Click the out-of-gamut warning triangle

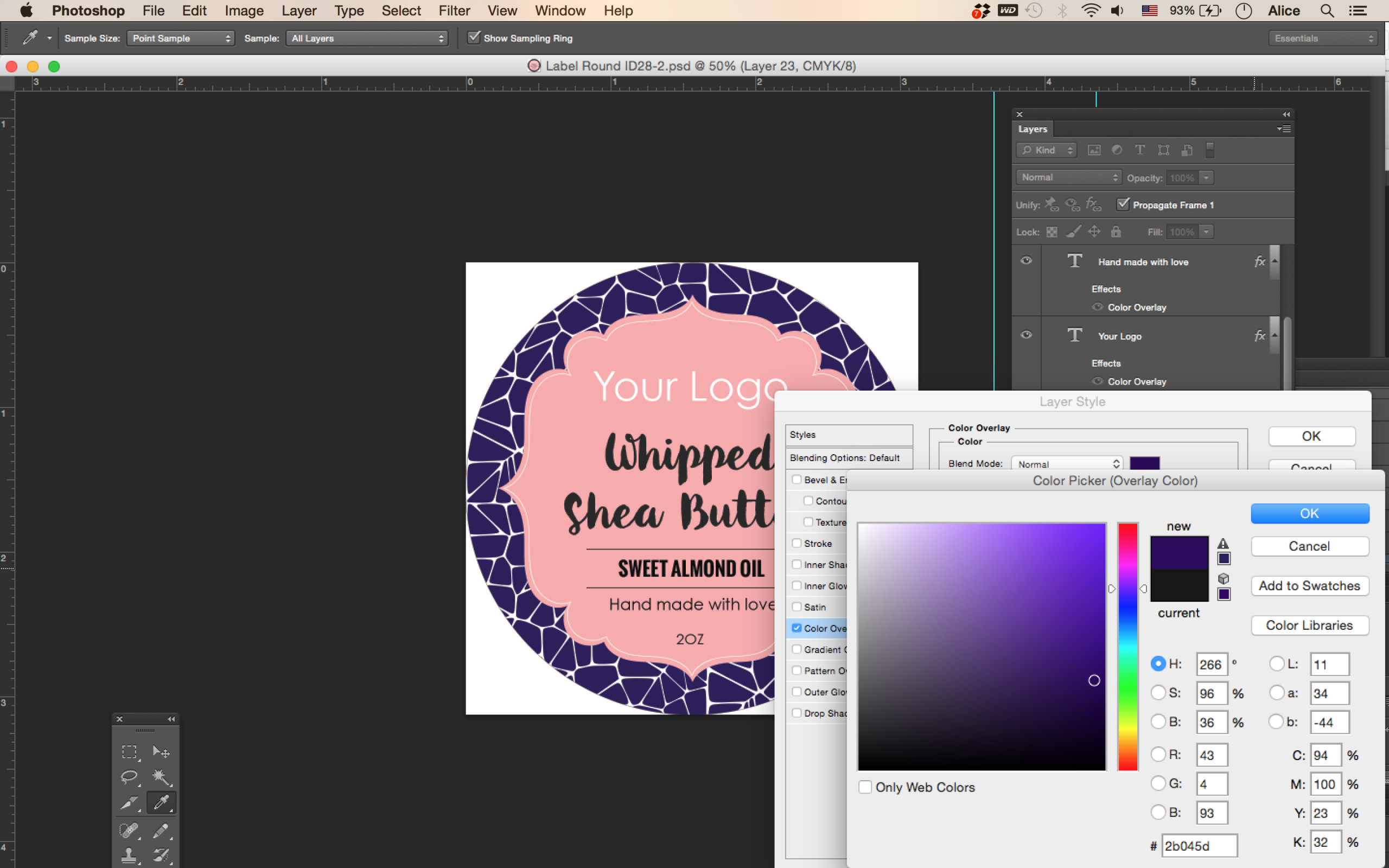click(x=1223, y=543)
